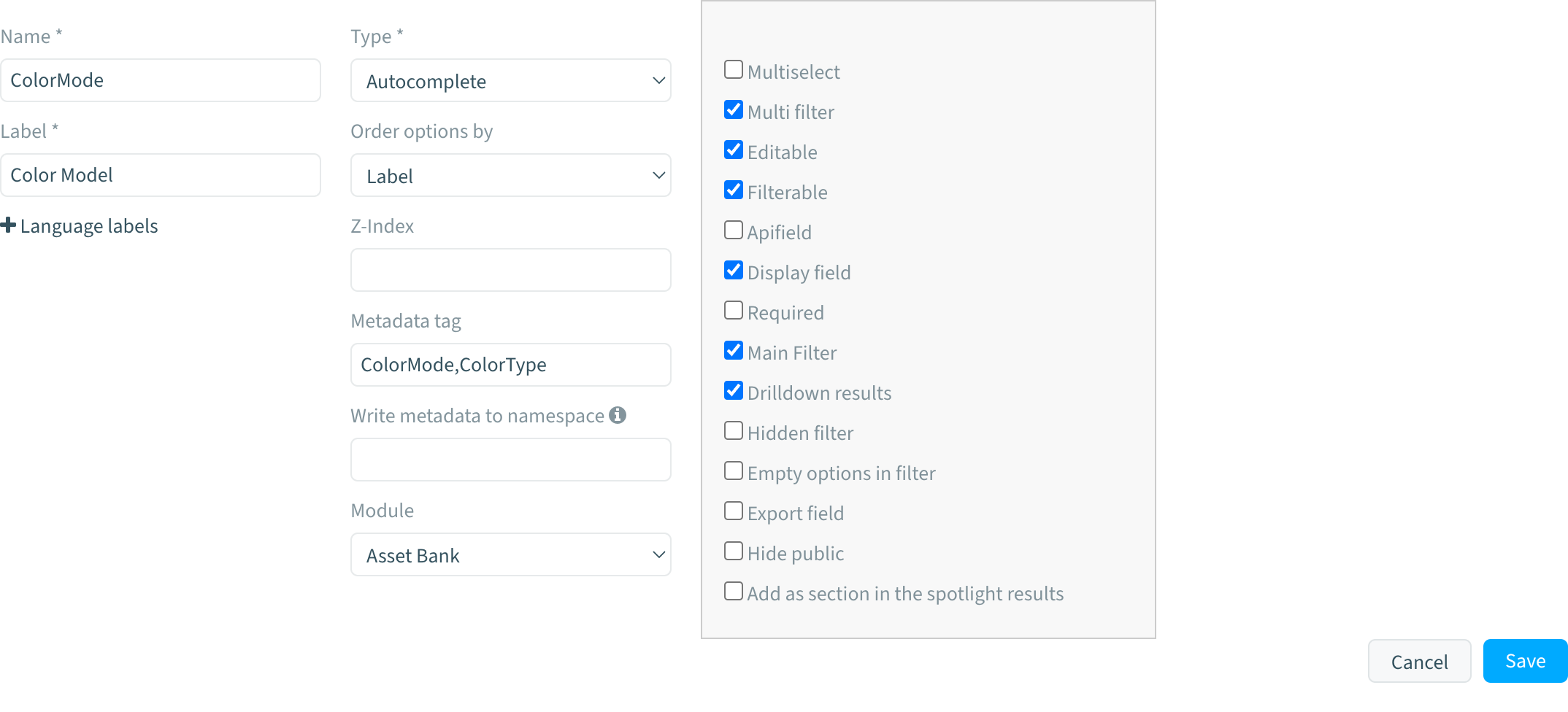Image resolution: width=1568 pixels, height=712 pixels.
Task: Toggle the Filterable checkbox off
Action: coord(733,190)
